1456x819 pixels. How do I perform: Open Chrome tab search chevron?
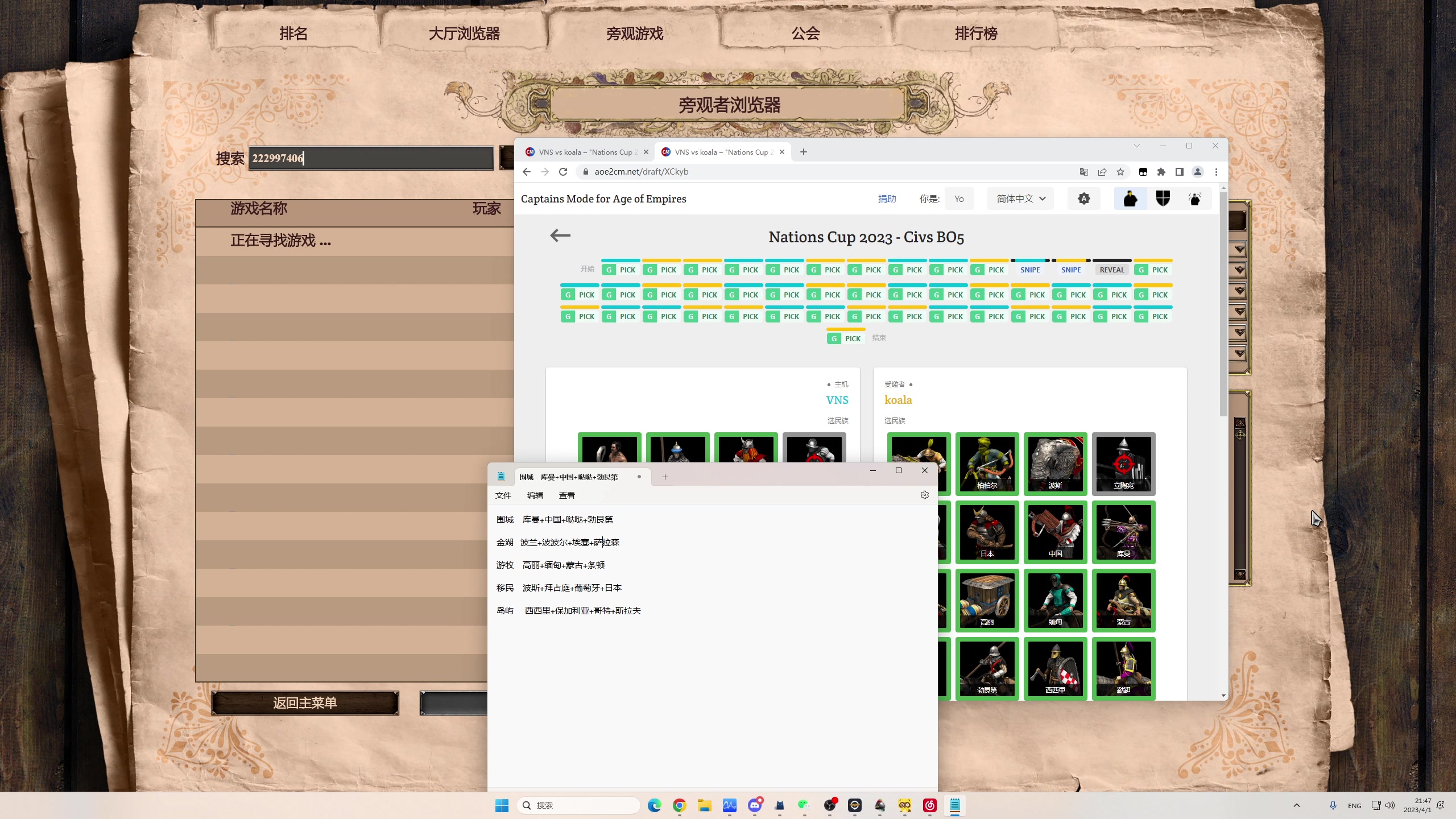[1137, 146]
